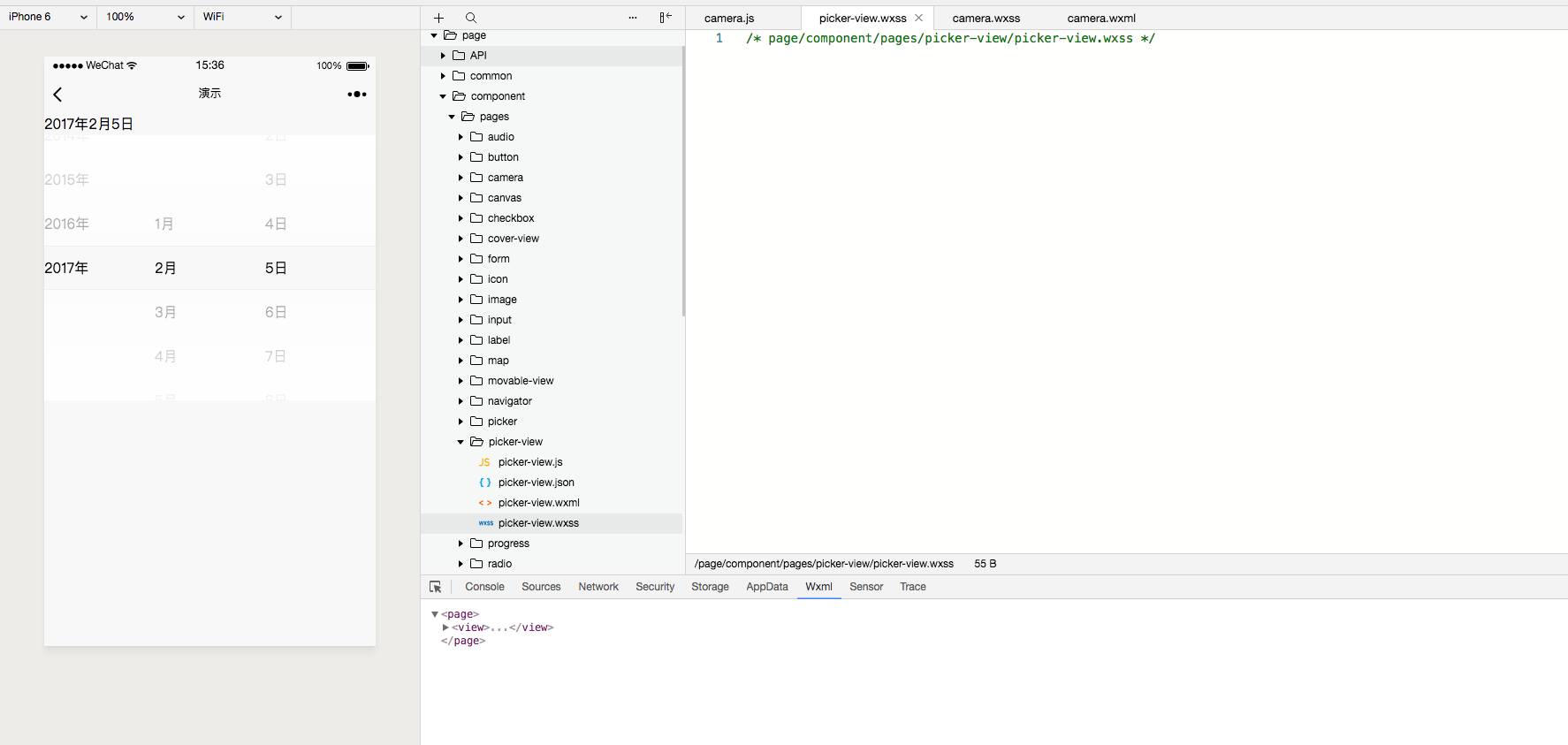Switch to the camera.wxml editor tab
Screen dimensions: 1568x745
pos(1101,18)
